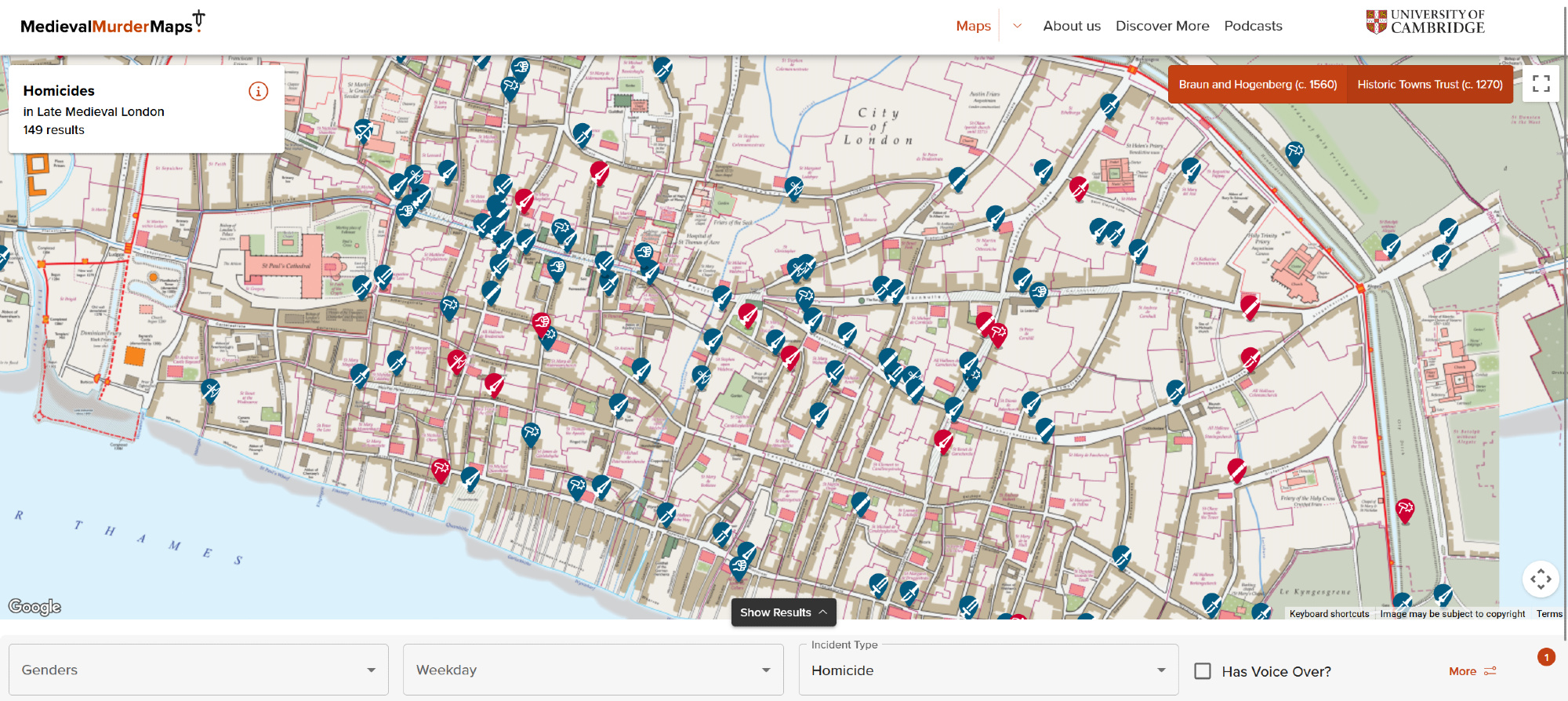This screenshot has height=701, width=1568.
Task: Expand the Maps menu chevron
Action: (x=1017, y=26)
